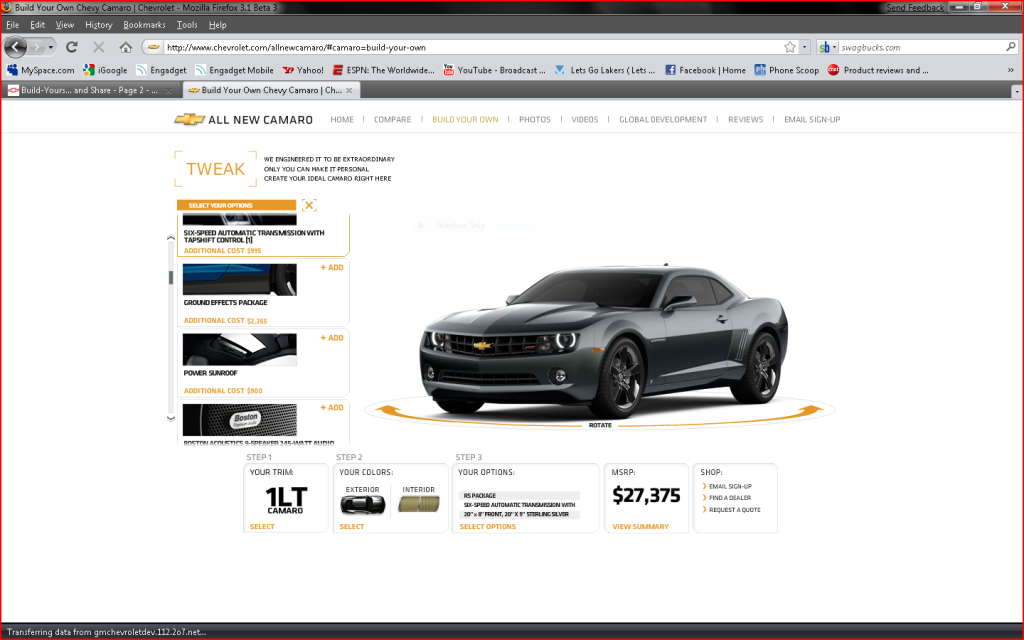1024x640 pixels.
Task: Add the Power Sunroof option
Action: (x=331, y=338)
